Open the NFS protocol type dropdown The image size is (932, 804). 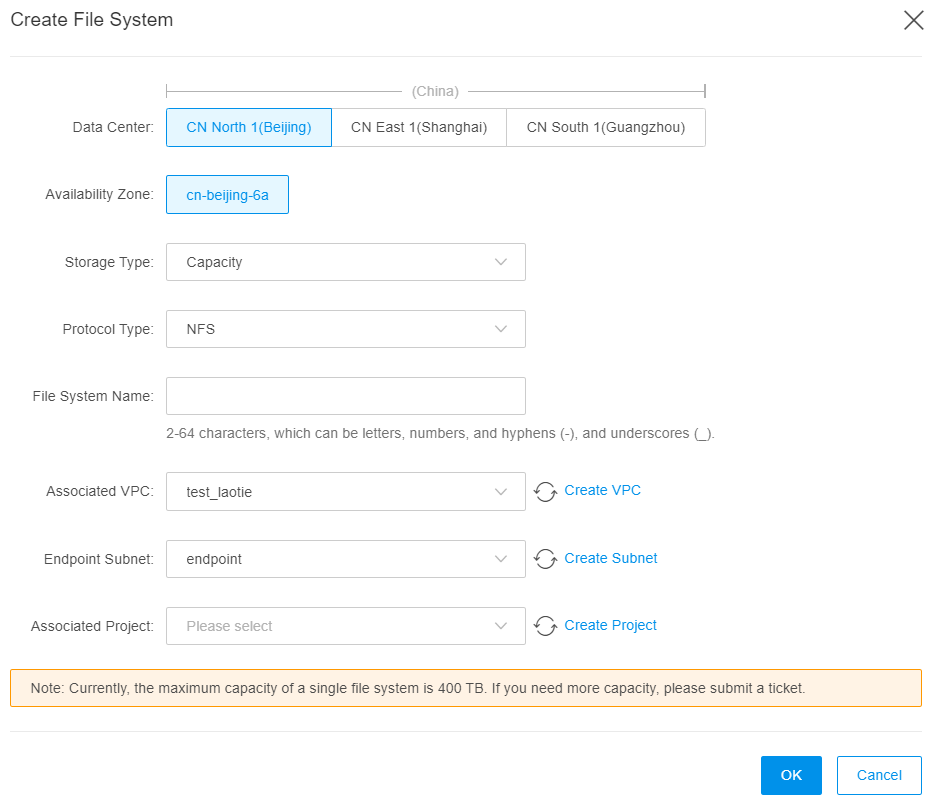point(346,329)
